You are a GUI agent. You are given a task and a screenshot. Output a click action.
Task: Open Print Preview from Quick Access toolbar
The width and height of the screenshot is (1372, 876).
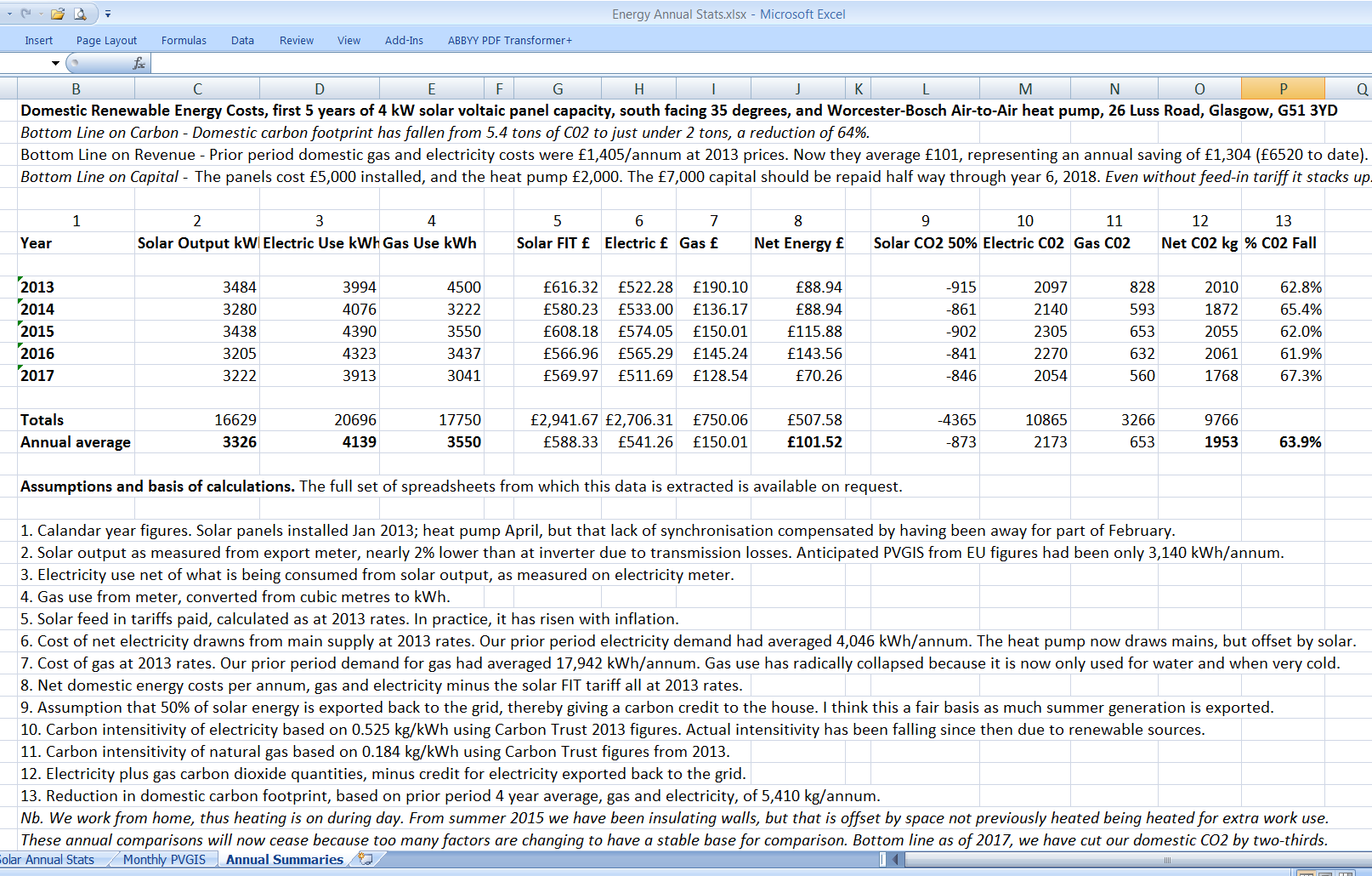click(x=81, y=14)
